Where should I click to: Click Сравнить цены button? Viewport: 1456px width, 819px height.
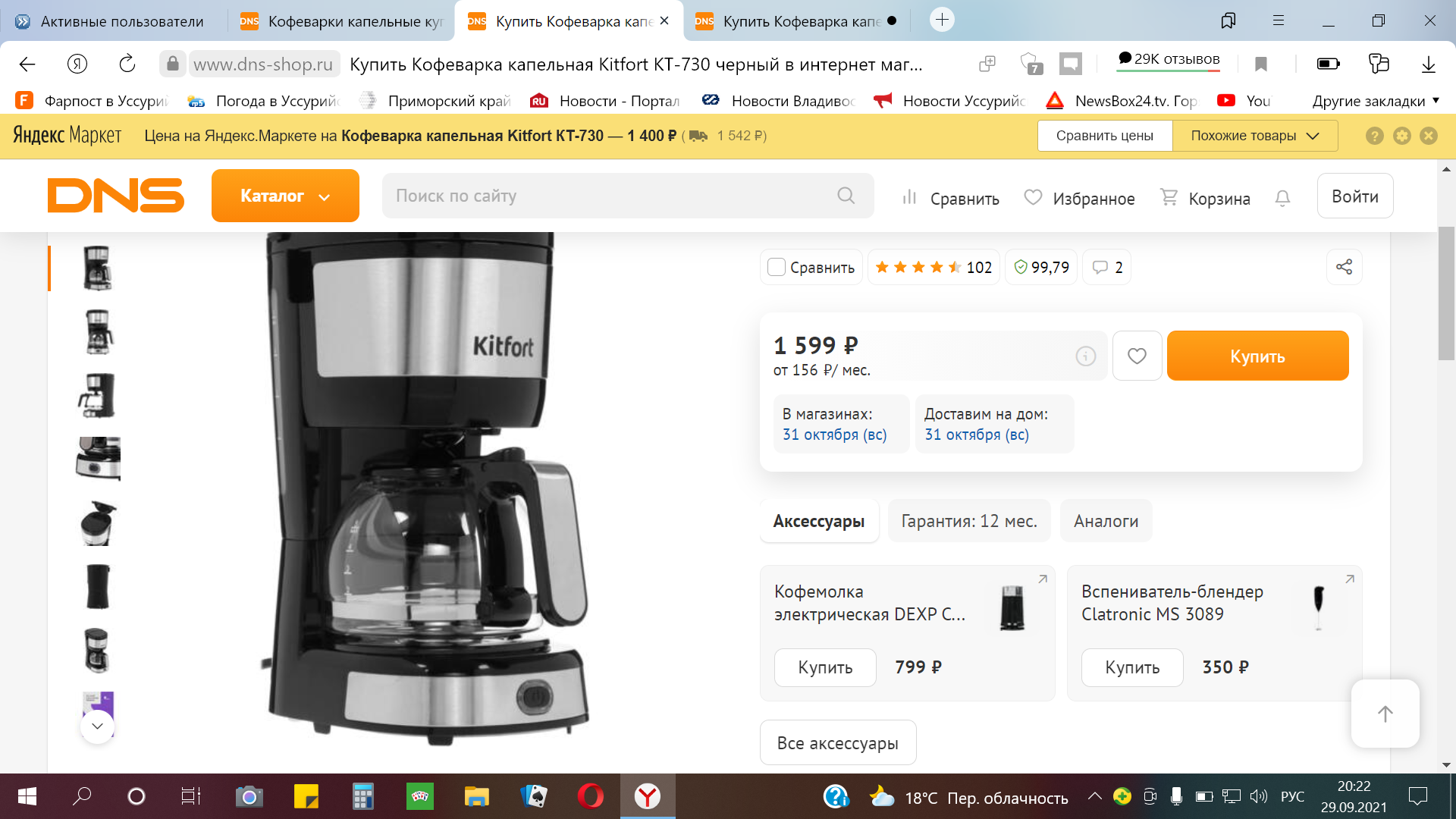(1105, 136)
